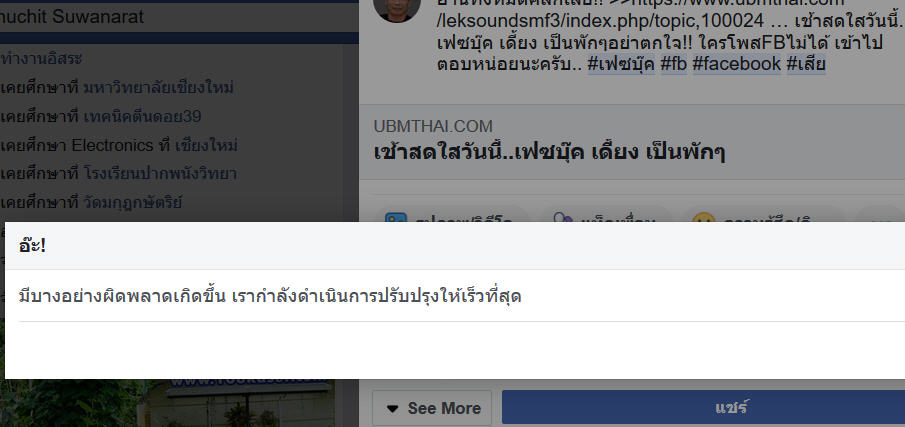
Task: Click the #เฟซบุ๊ค hashtag
Action: tap(621, 63)
